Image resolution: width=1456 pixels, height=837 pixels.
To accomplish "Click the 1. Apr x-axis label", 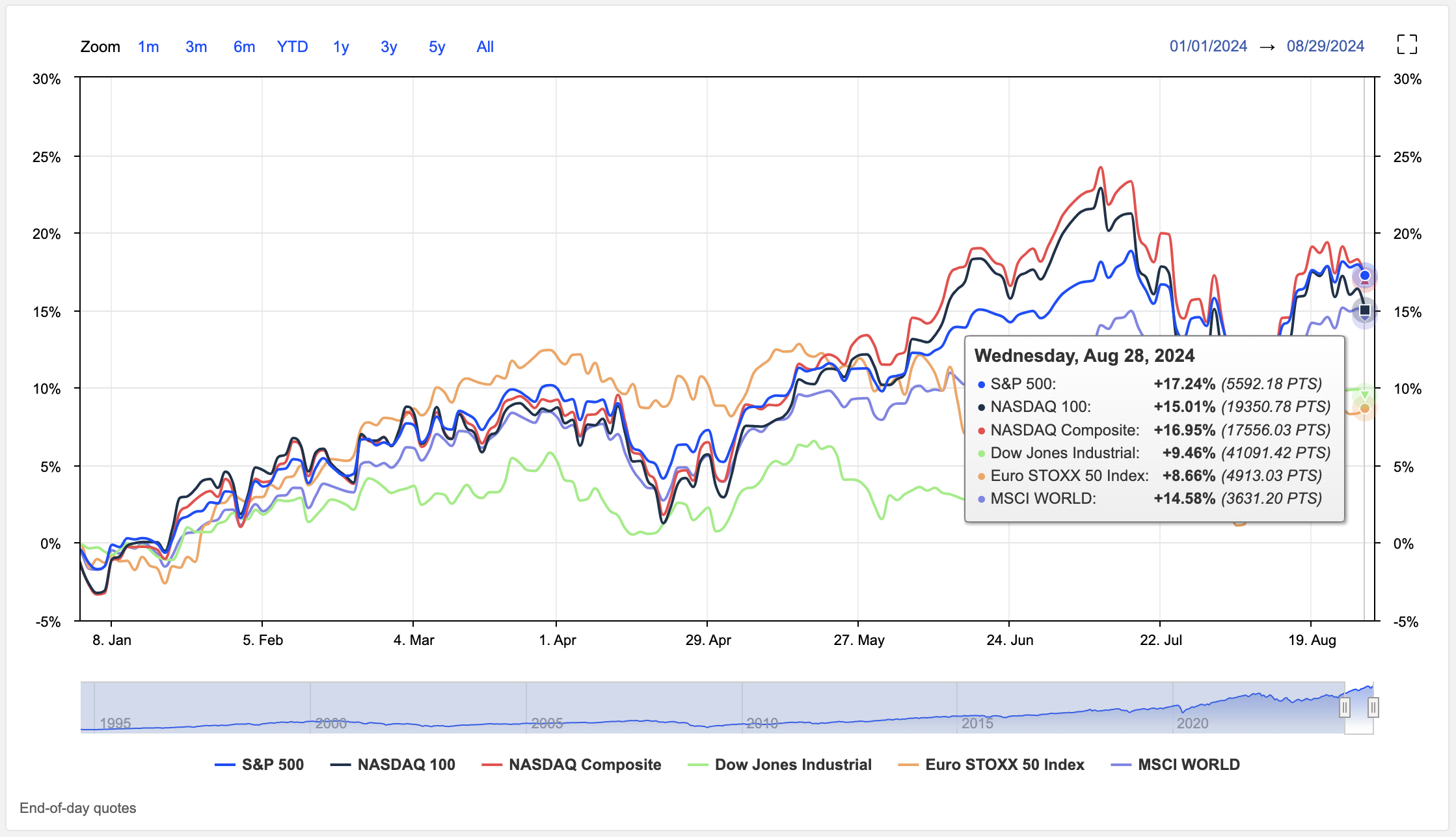I will (x=558, y=640).
